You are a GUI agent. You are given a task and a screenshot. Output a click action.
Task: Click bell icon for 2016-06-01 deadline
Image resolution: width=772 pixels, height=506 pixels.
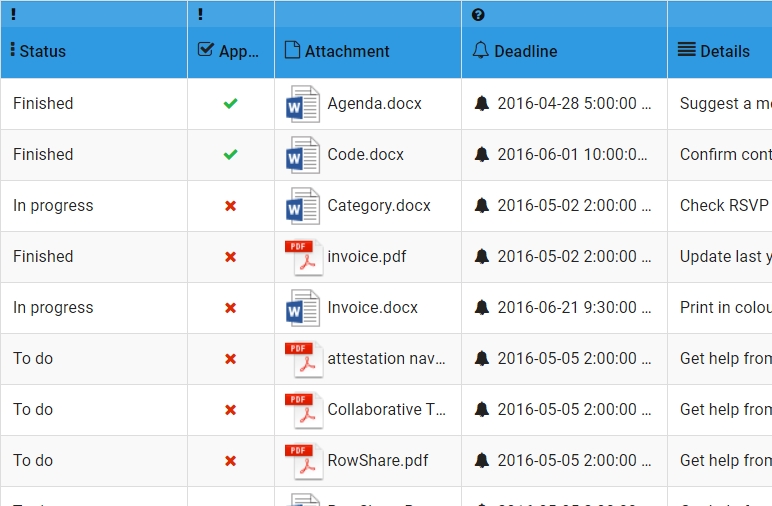(482, 155)
